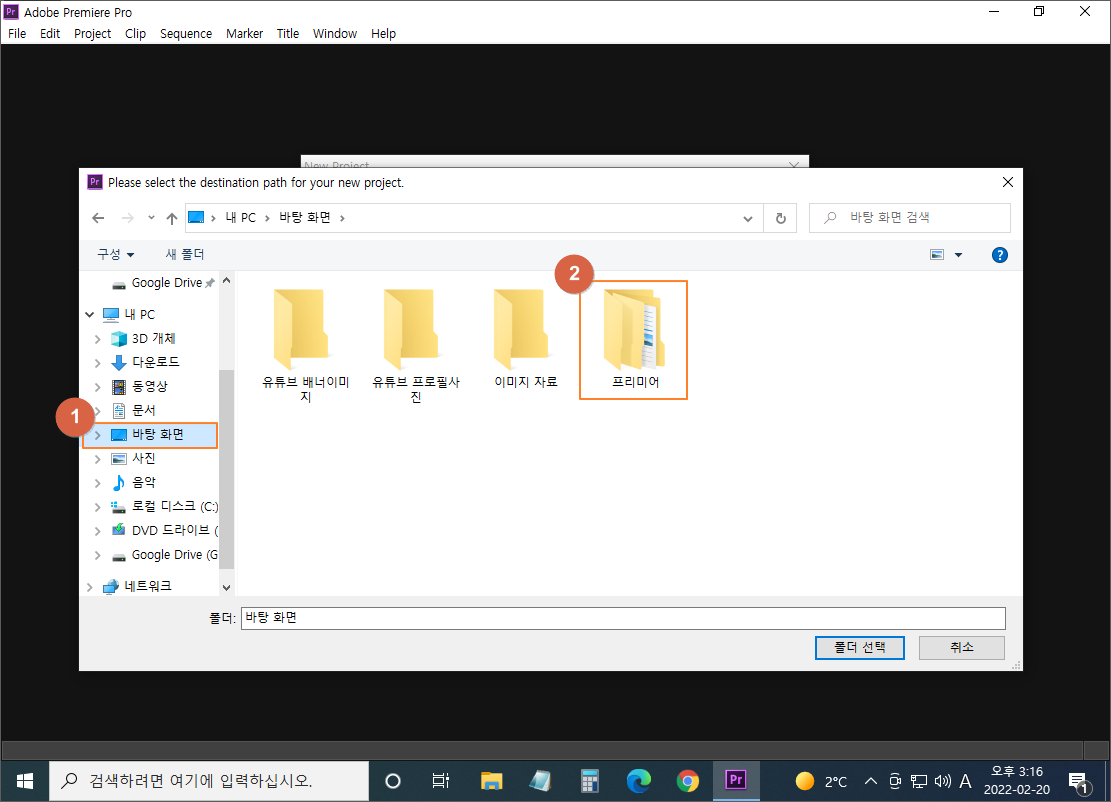Image resolution: width=1111 pixels, height=802 pixels.
Task: Open recent locations dropdown next to forward arrow
Action: click(x=151, y=218)
